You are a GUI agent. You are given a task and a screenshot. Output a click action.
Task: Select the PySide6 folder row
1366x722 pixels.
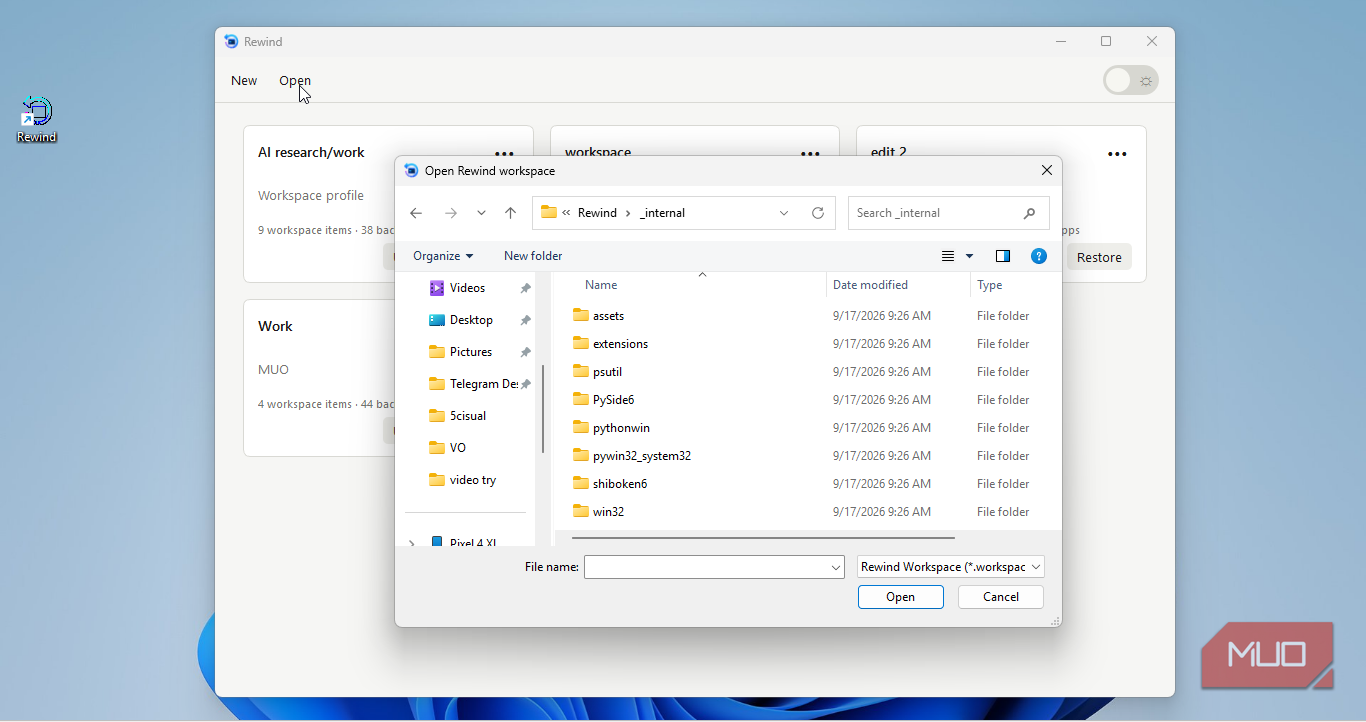pos(807,400)
